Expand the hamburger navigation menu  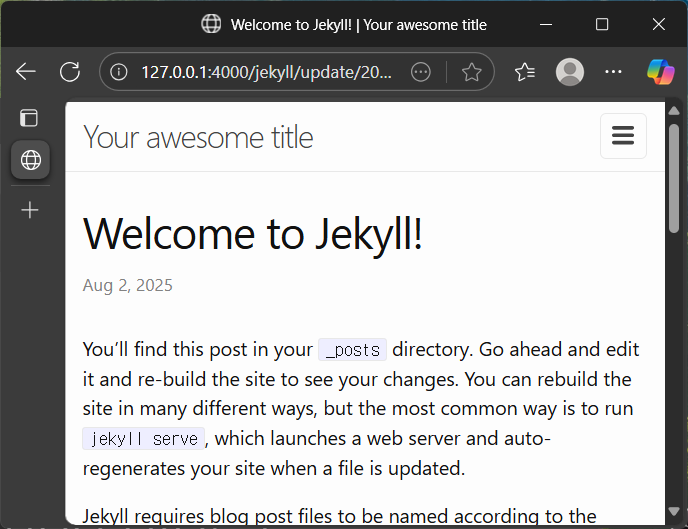(x=623, y=136)
